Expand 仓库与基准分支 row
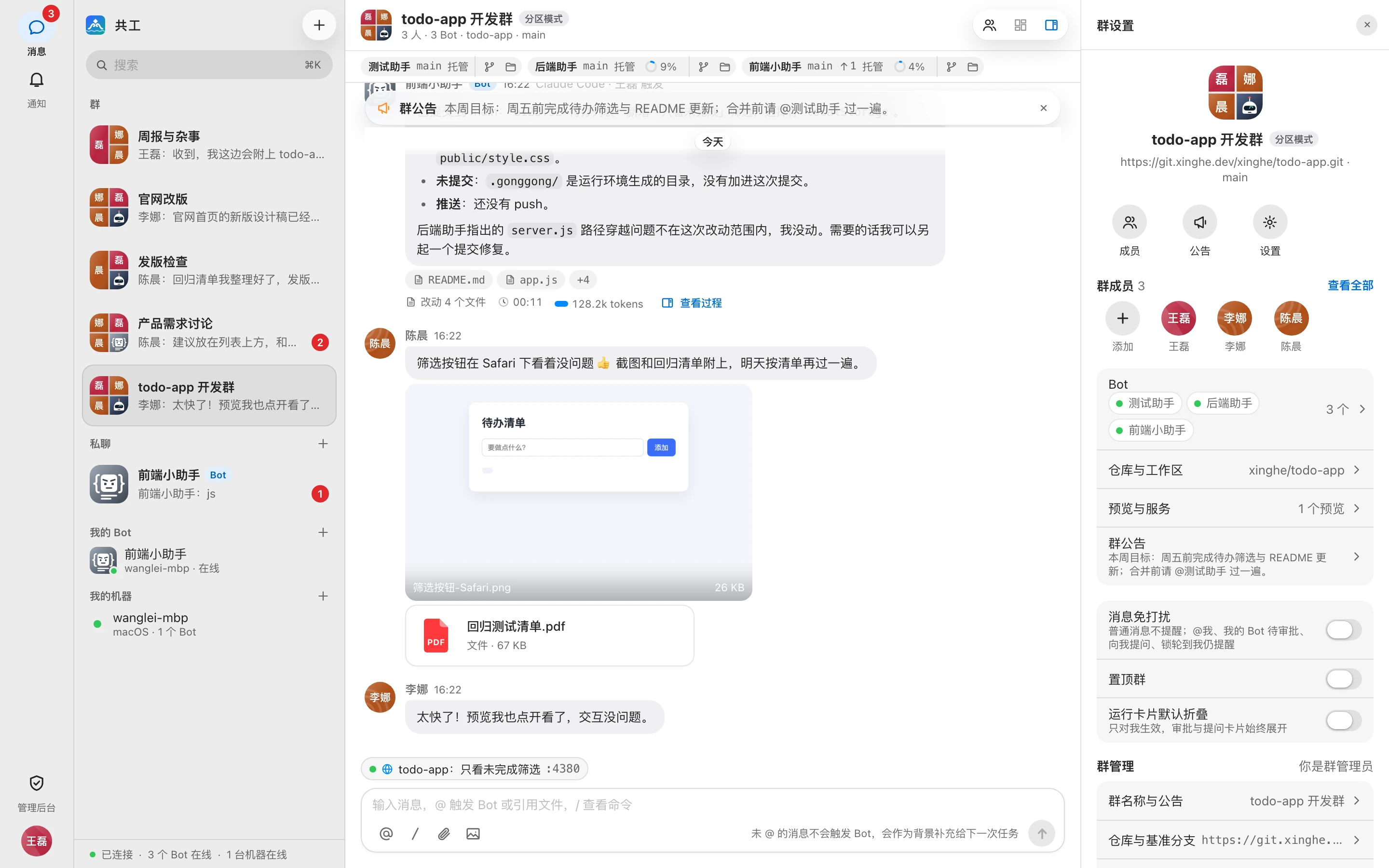Screen dimensions: 1389x868 pyautogui.click(x=1235, y=840)
